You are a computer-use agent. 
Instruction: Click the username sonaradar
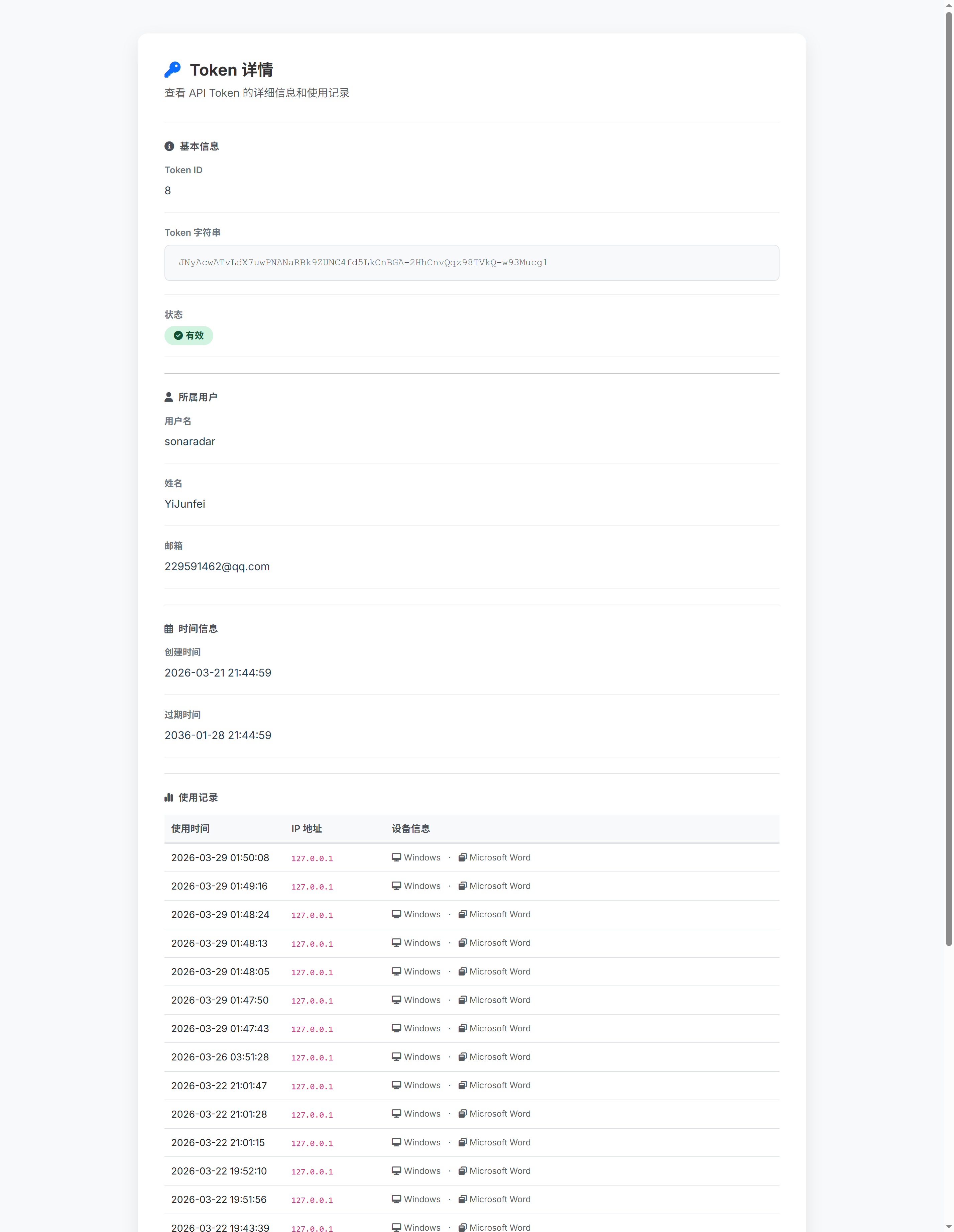click(190, 441)
